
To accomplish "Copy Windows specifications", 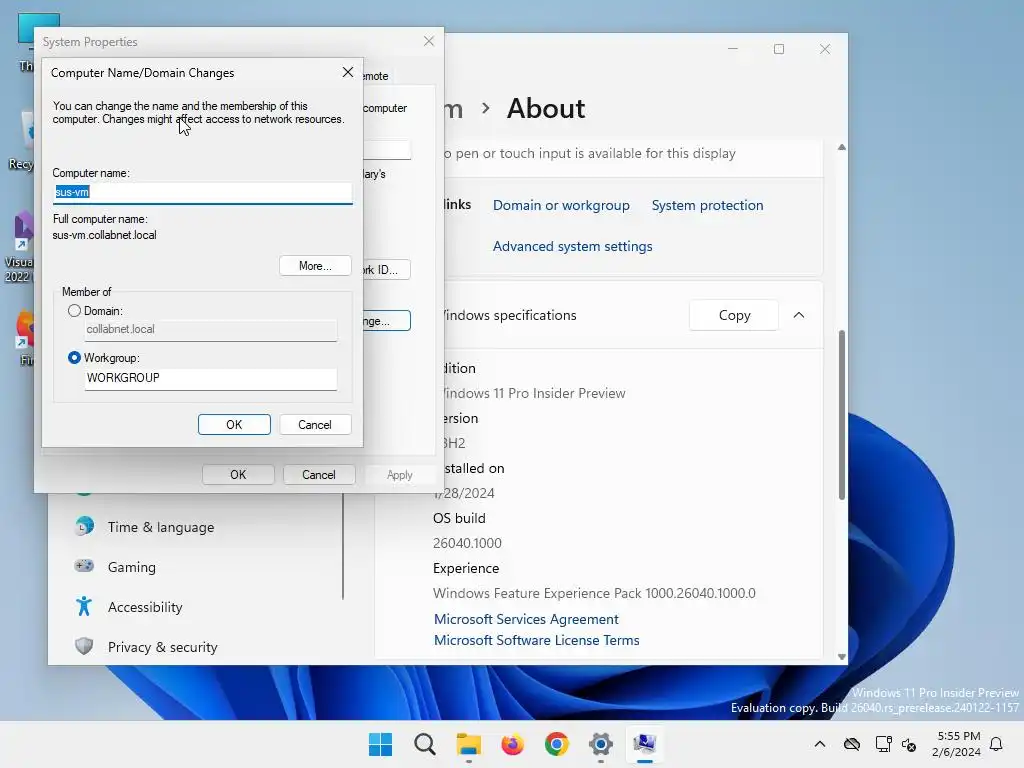I will coord(734,315).
